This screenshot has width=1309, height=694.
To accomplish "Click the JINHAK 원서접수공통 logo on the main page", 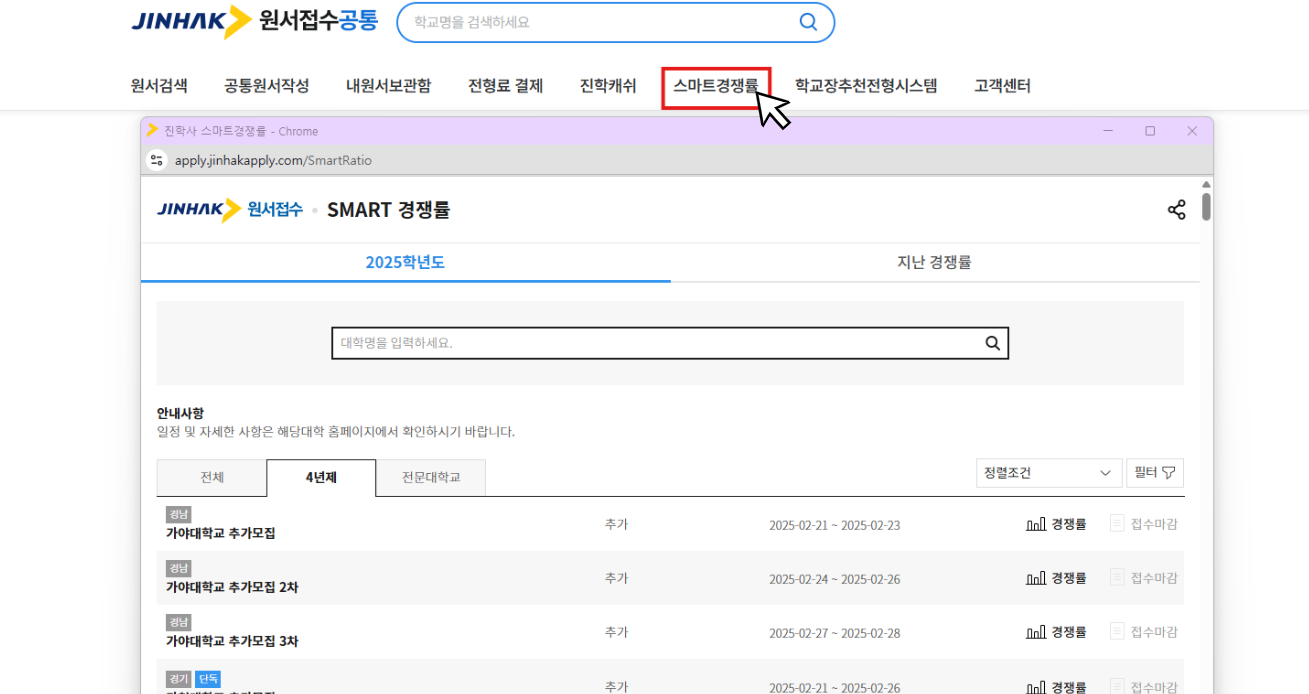I will pos(255,21).
